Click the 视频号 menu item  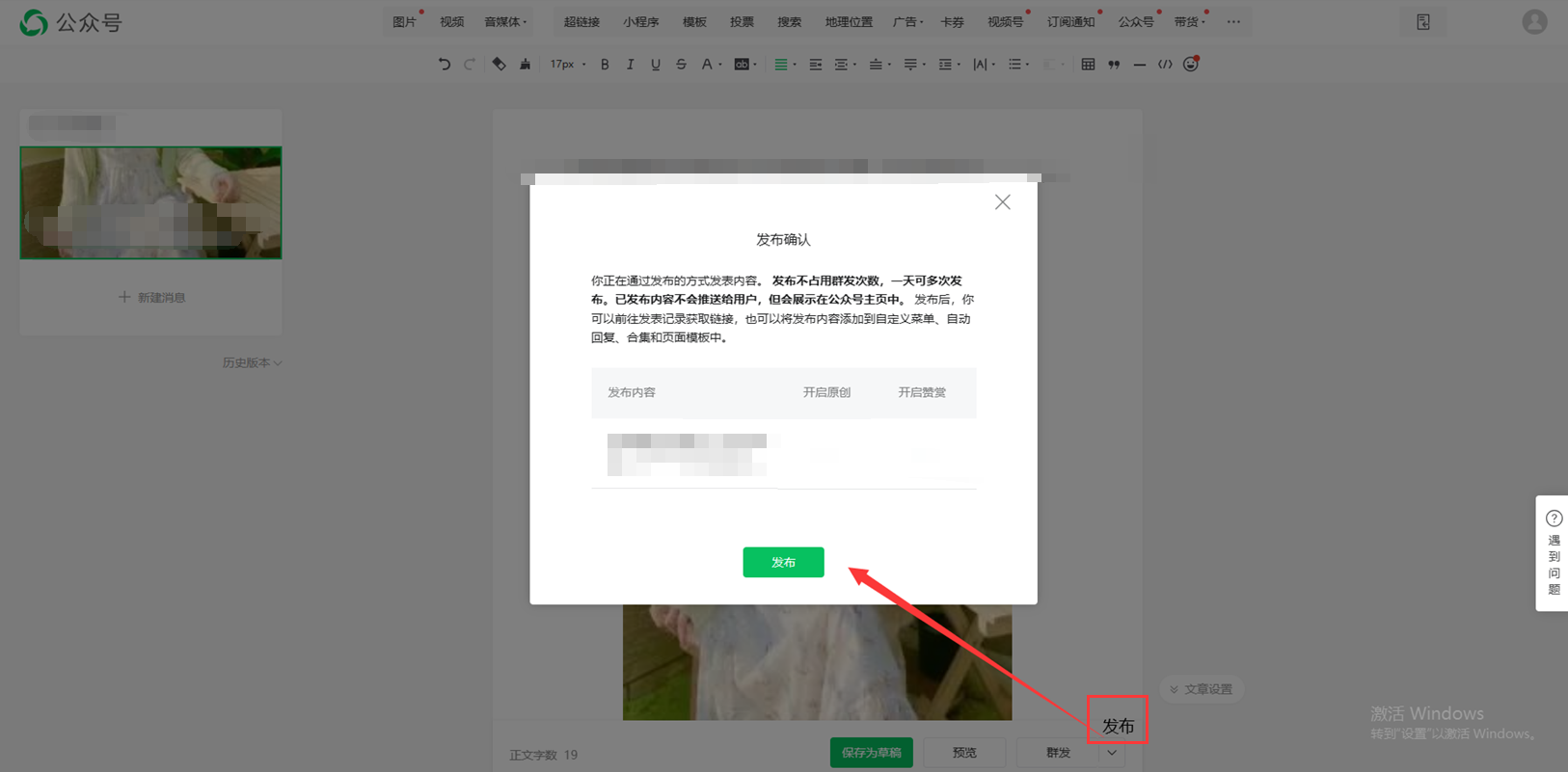[1005, 22]
